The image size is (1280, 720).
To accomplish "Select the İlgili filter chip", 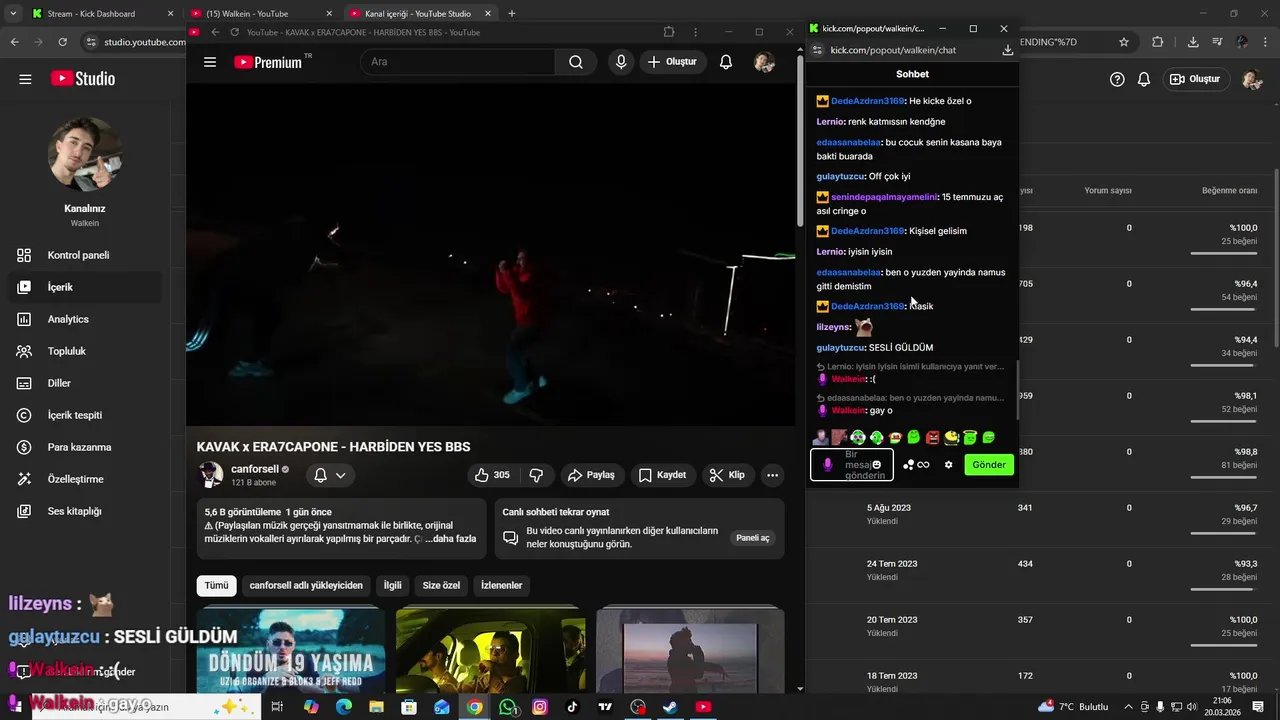I will (392, 585).
